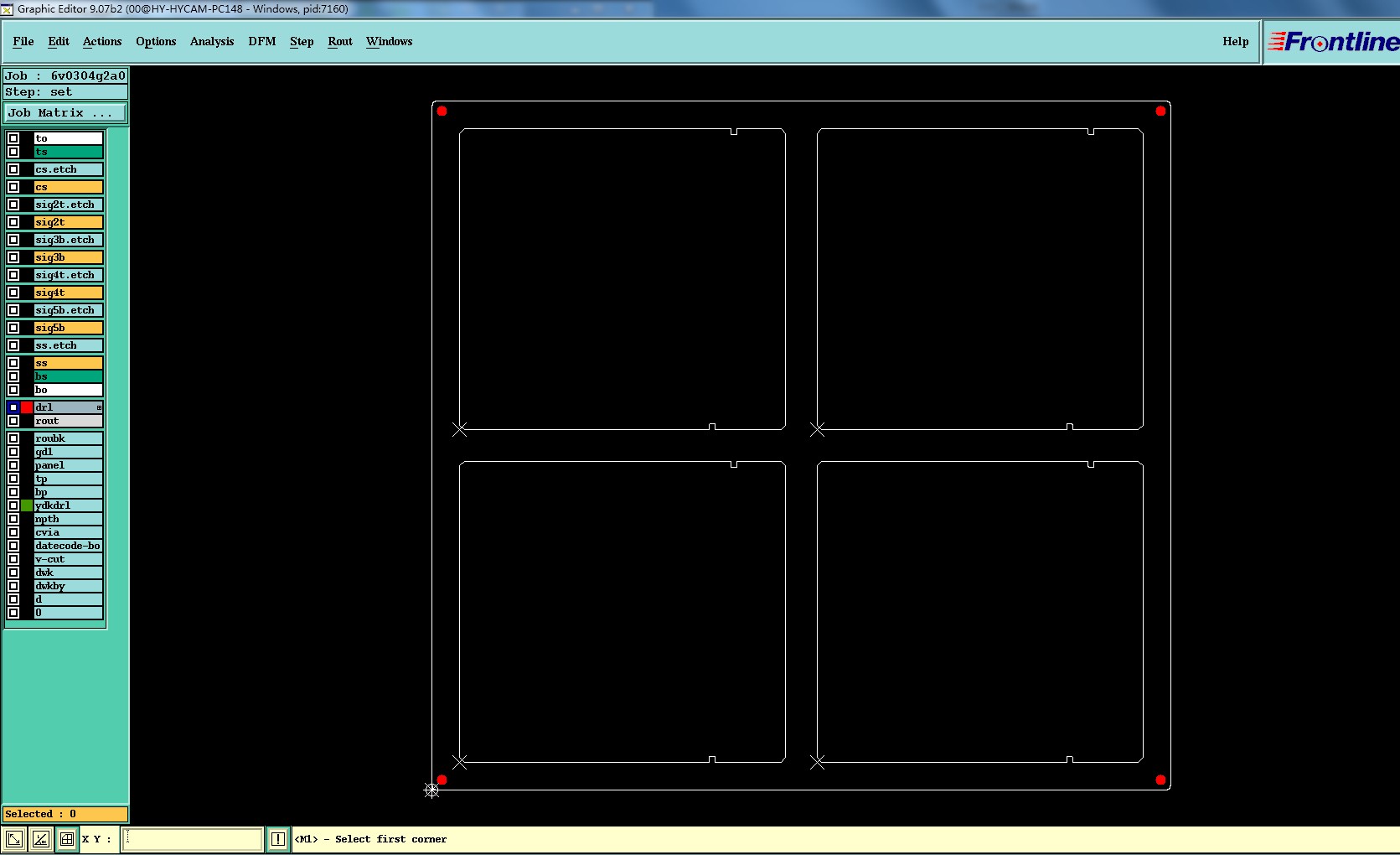Toggle the checkbox for layer rout

[x=13, y=421]
